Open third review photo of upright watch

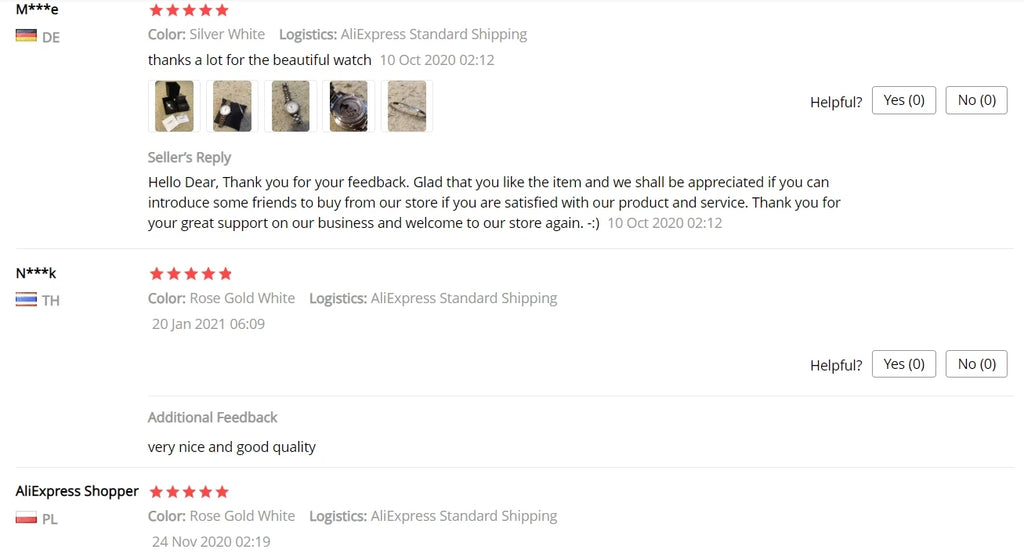tap(290, 106)
